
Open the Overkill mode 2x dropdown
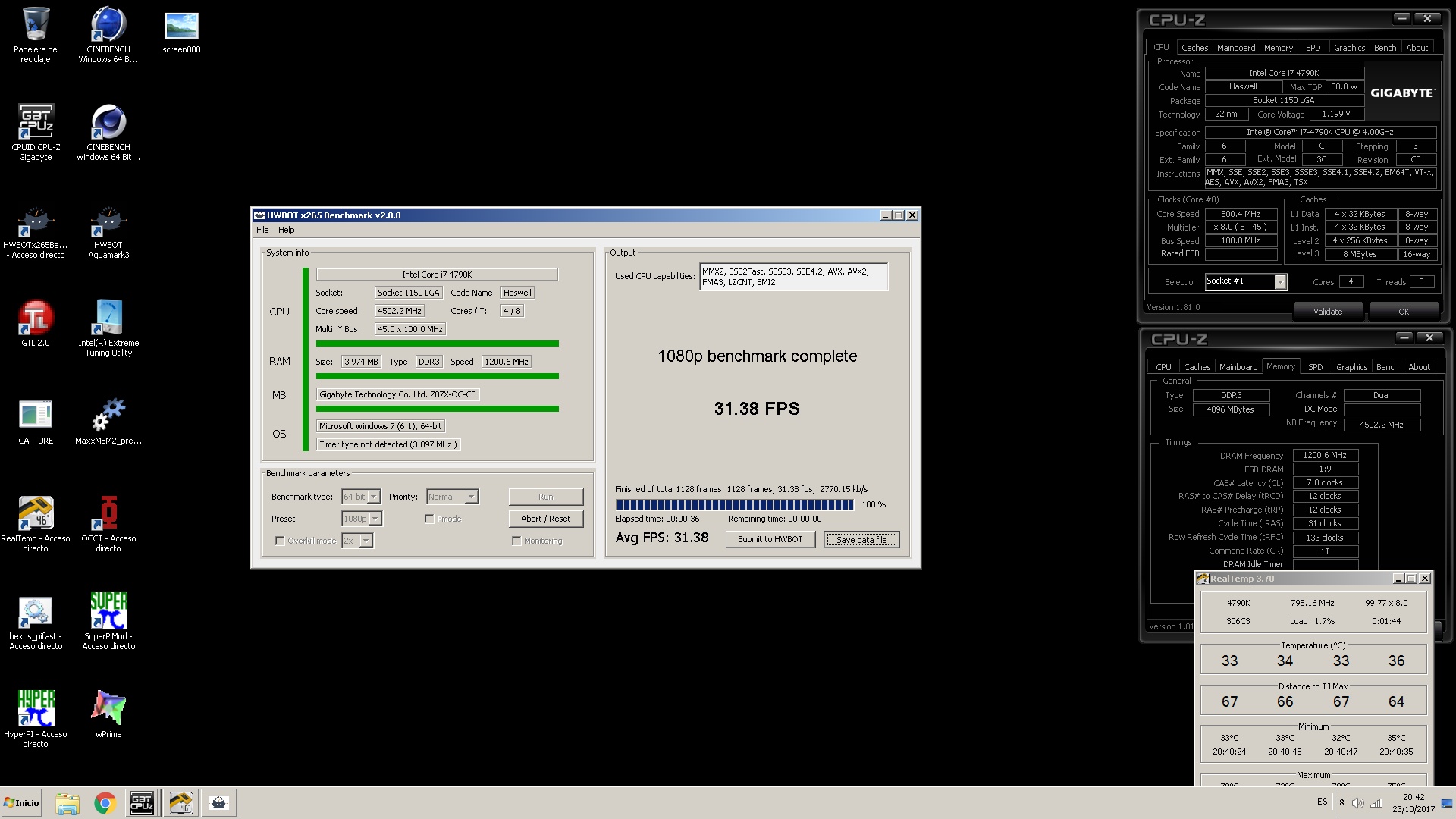357,541
